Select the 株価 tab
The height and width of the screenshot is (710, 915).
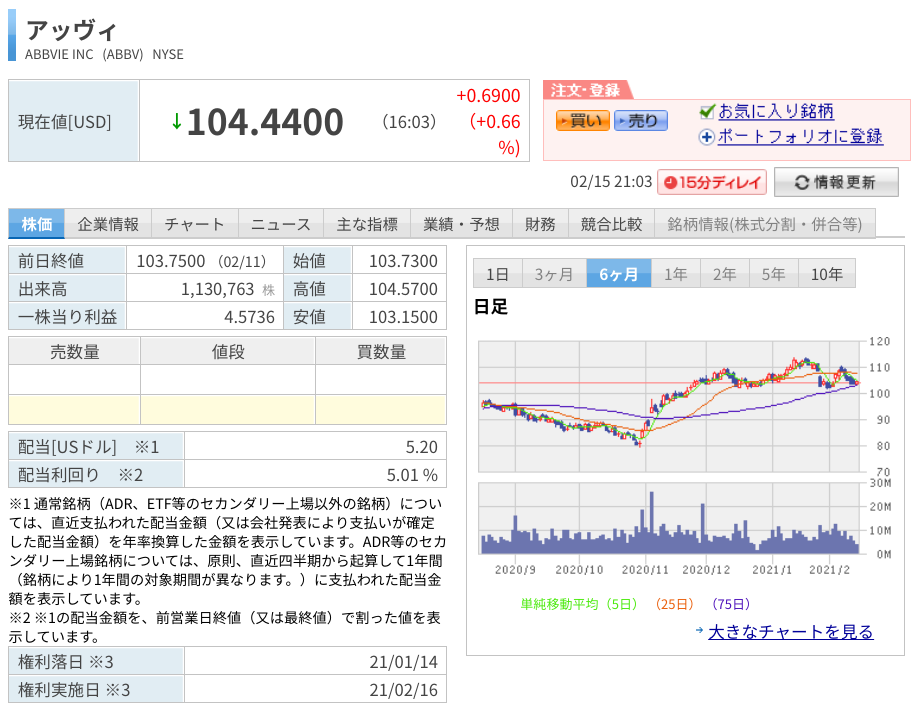37,224
